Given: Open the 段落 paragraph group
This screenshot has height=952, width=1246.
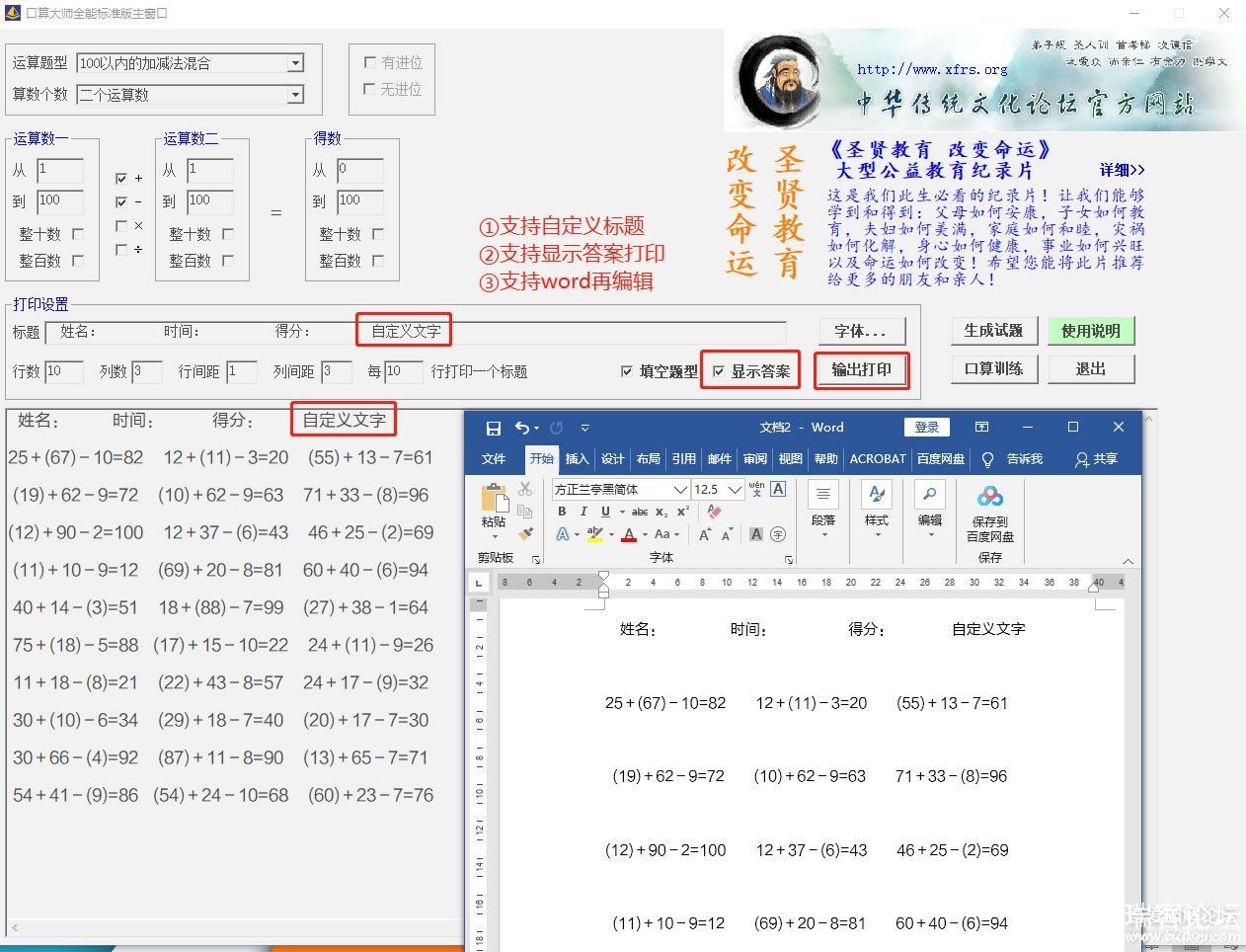Looking at the screenshot, I should (823, 509).
